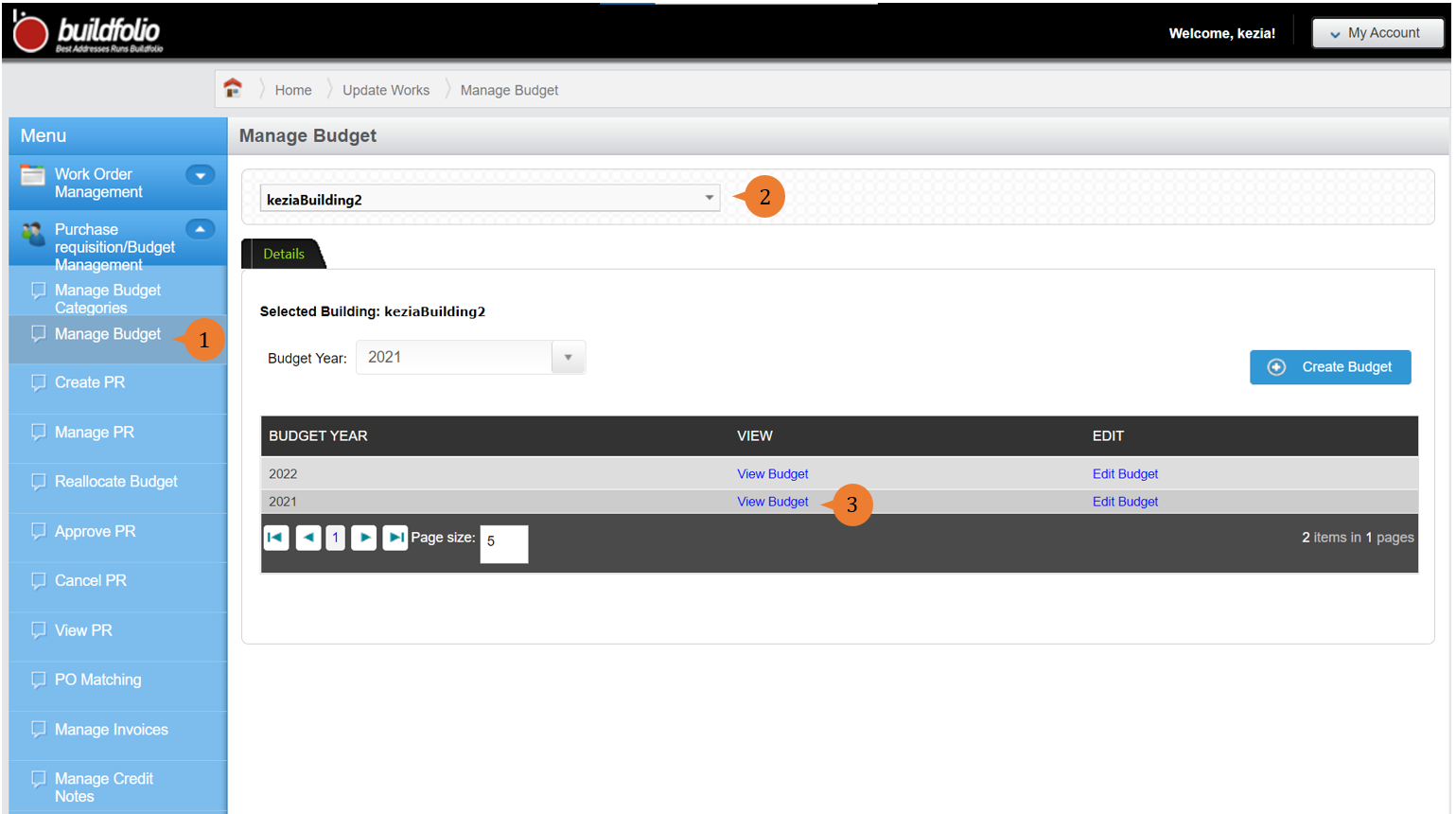1456x814 pixels.
Task: Click the Page size input field
Action: tap(504, 543)
